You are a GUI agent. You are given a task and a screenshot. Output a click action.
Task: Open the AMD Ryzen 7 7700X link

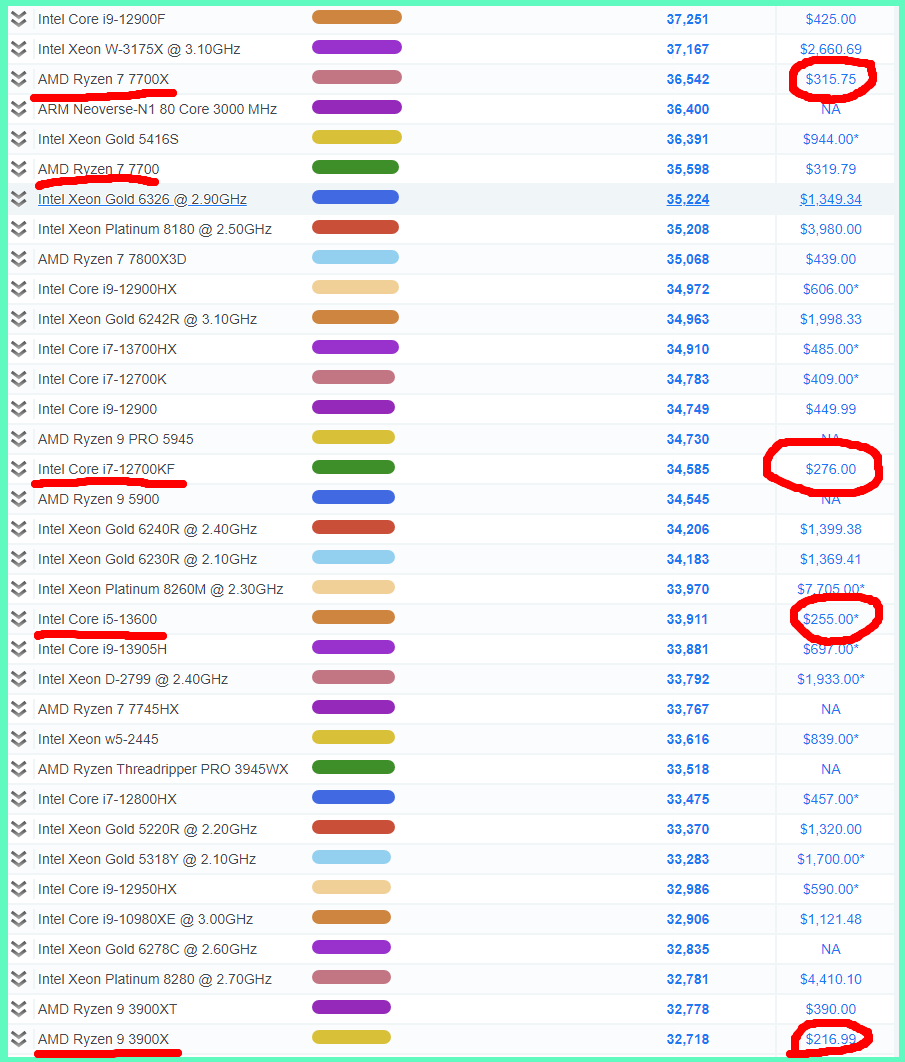103,79
